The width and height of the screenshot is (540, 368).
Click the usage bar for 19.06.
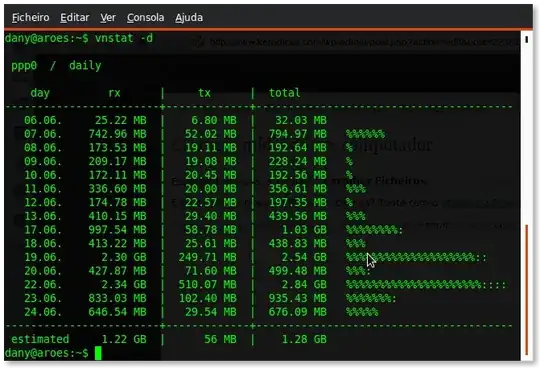coord(416,257)
